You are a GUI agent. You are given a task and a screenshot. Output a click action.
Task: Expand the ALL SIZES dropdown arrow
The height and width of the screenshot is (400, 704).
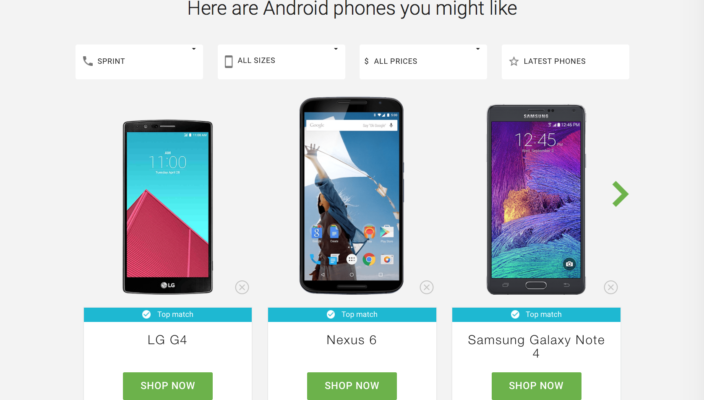click(x=335, y=48)
